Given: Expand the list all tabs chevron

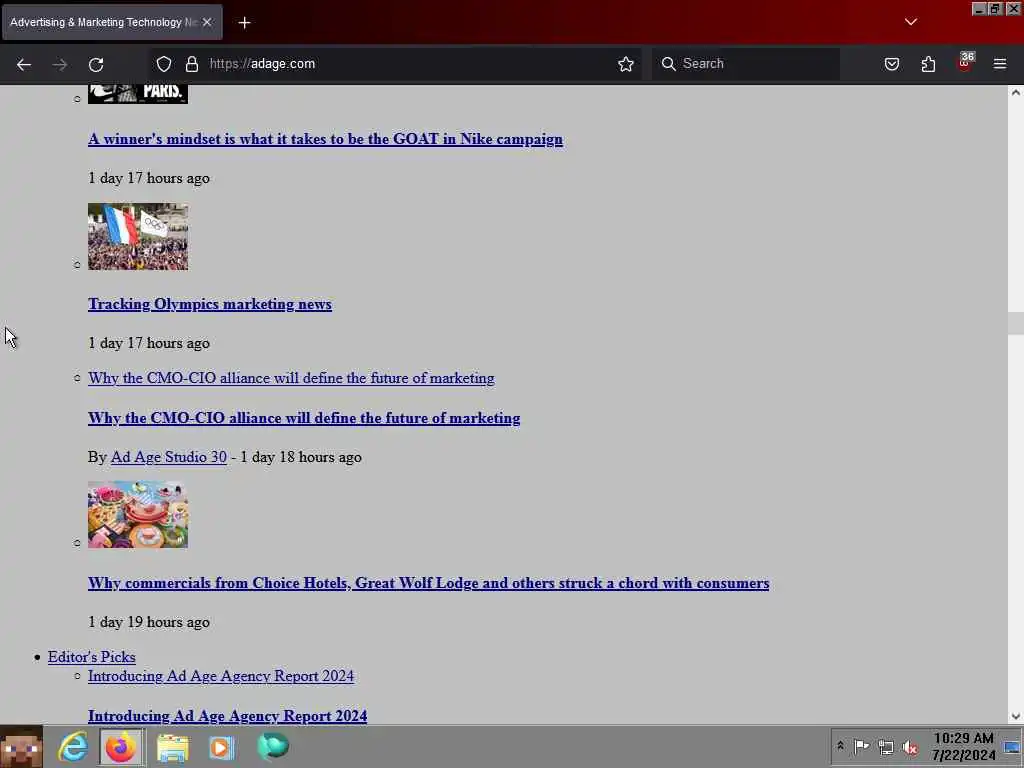Looking at the screenshot, I should (911, 22).
